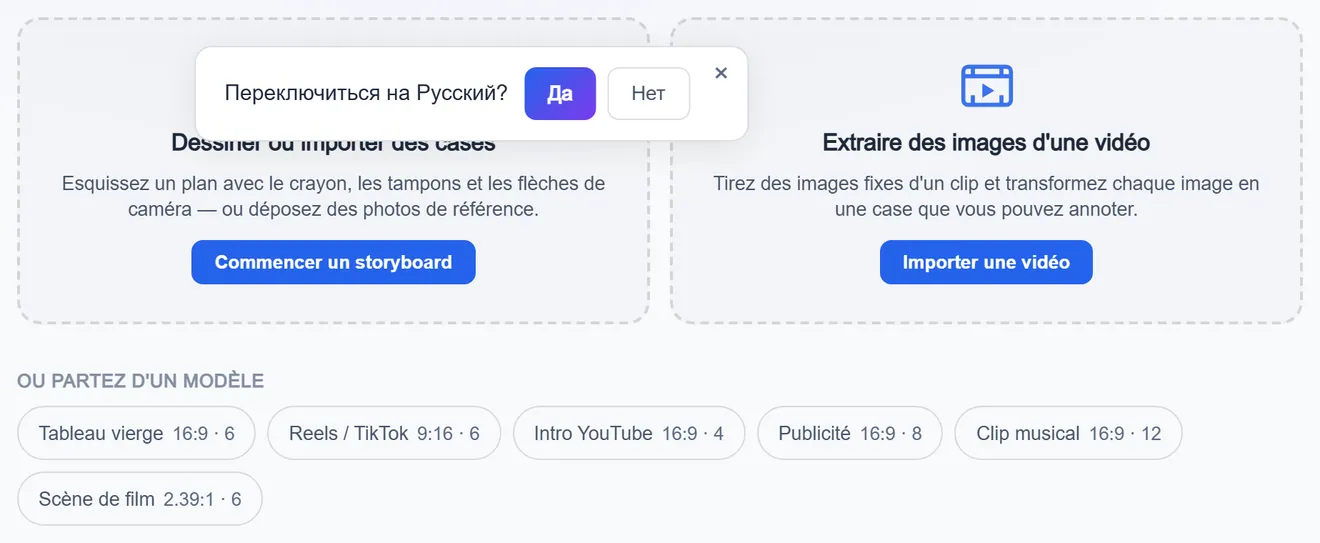Image resolution: width=1320 pixels, height=543 pixels.
Task: Click the Extraire des images d'une vidéo heading
Action: [986, 143]
